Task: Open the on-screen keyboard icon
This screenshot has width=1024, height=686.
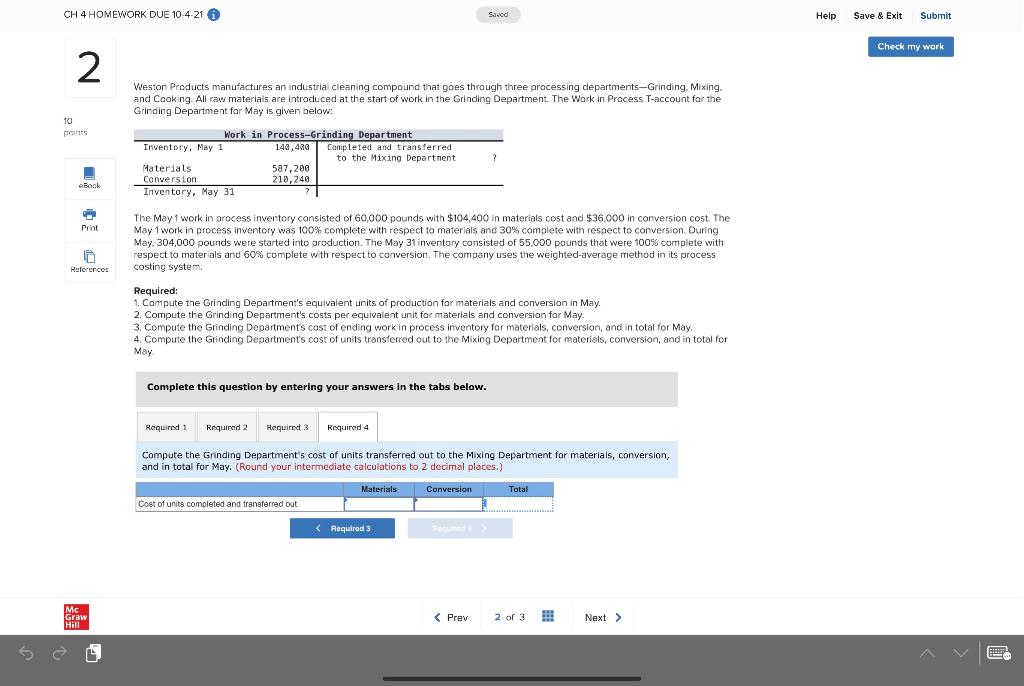Action: (998, 652)
